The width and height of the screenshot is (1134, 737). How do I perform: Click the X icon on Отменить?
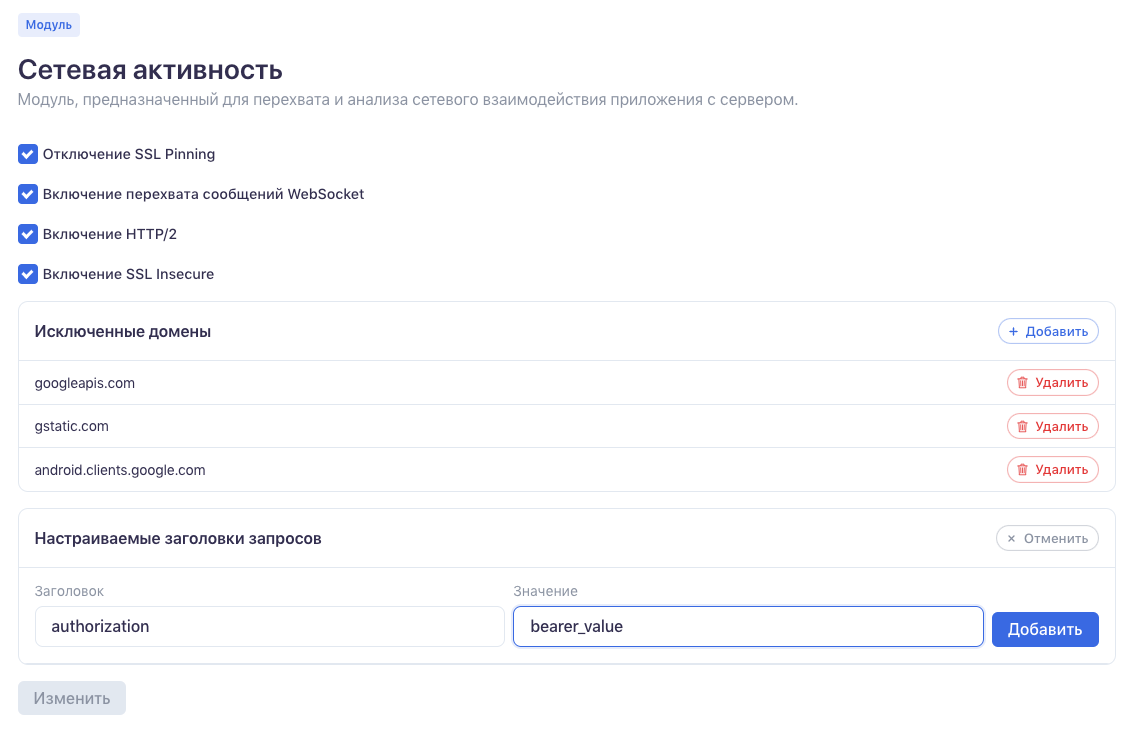(x=1011, y=538)
